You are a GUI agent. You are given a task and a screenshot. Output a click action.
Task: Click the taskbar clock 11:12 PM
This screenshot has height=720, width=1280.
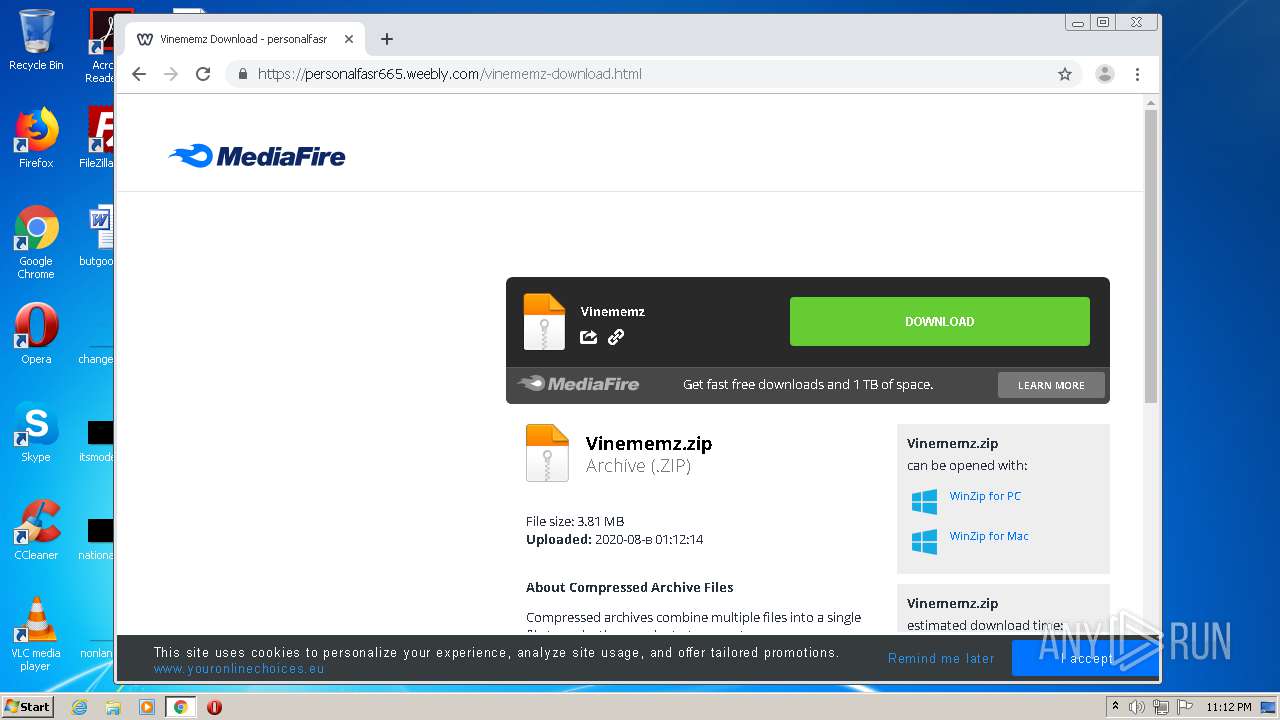tap(1229, 707)
